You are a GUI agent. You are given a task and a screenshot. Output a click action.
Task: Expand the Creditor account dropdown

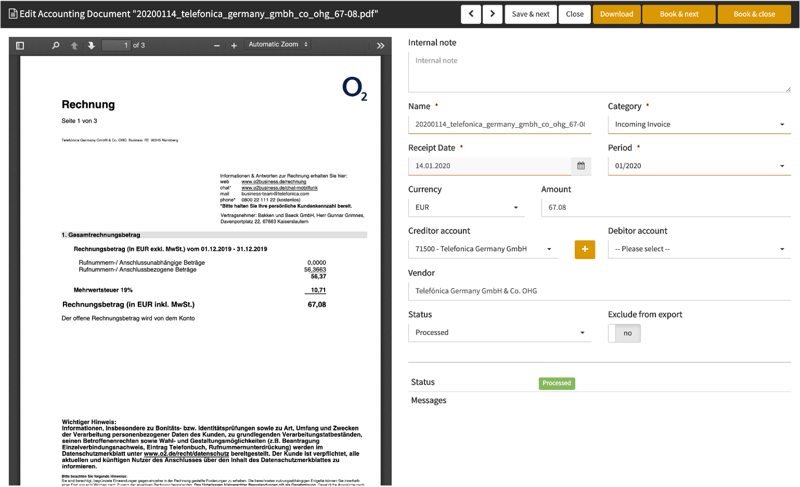point(483,249)
